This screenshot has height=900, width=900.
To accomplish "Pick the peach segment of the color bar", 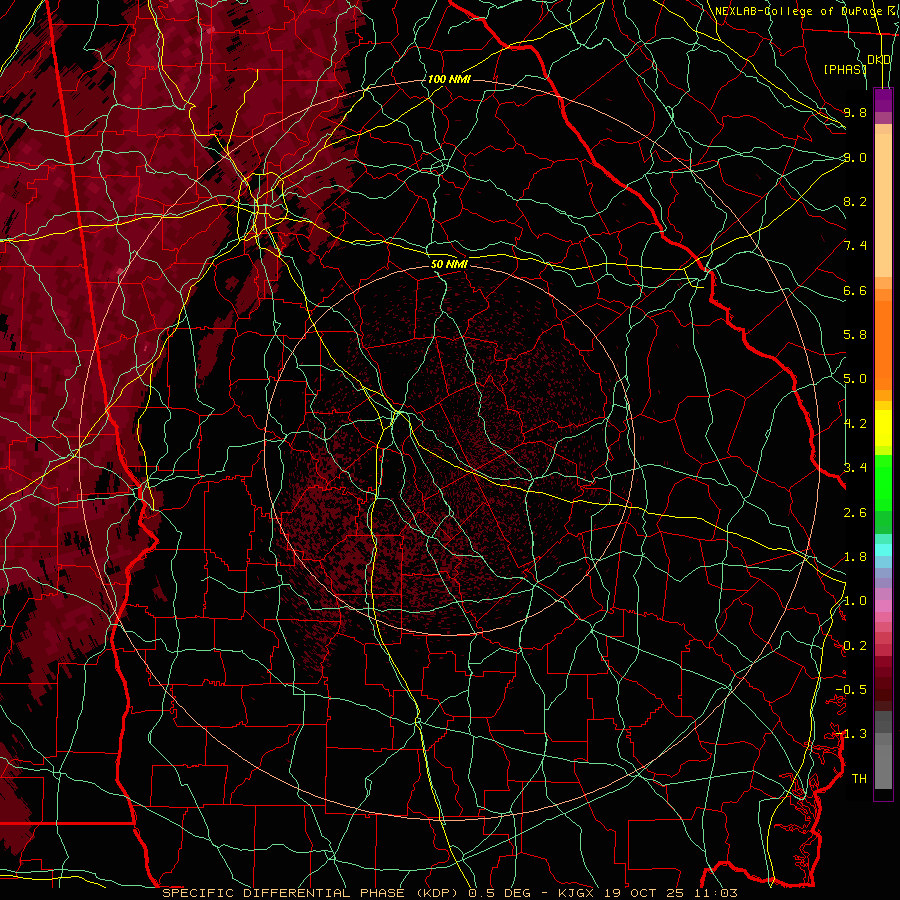I will [883, 205].
